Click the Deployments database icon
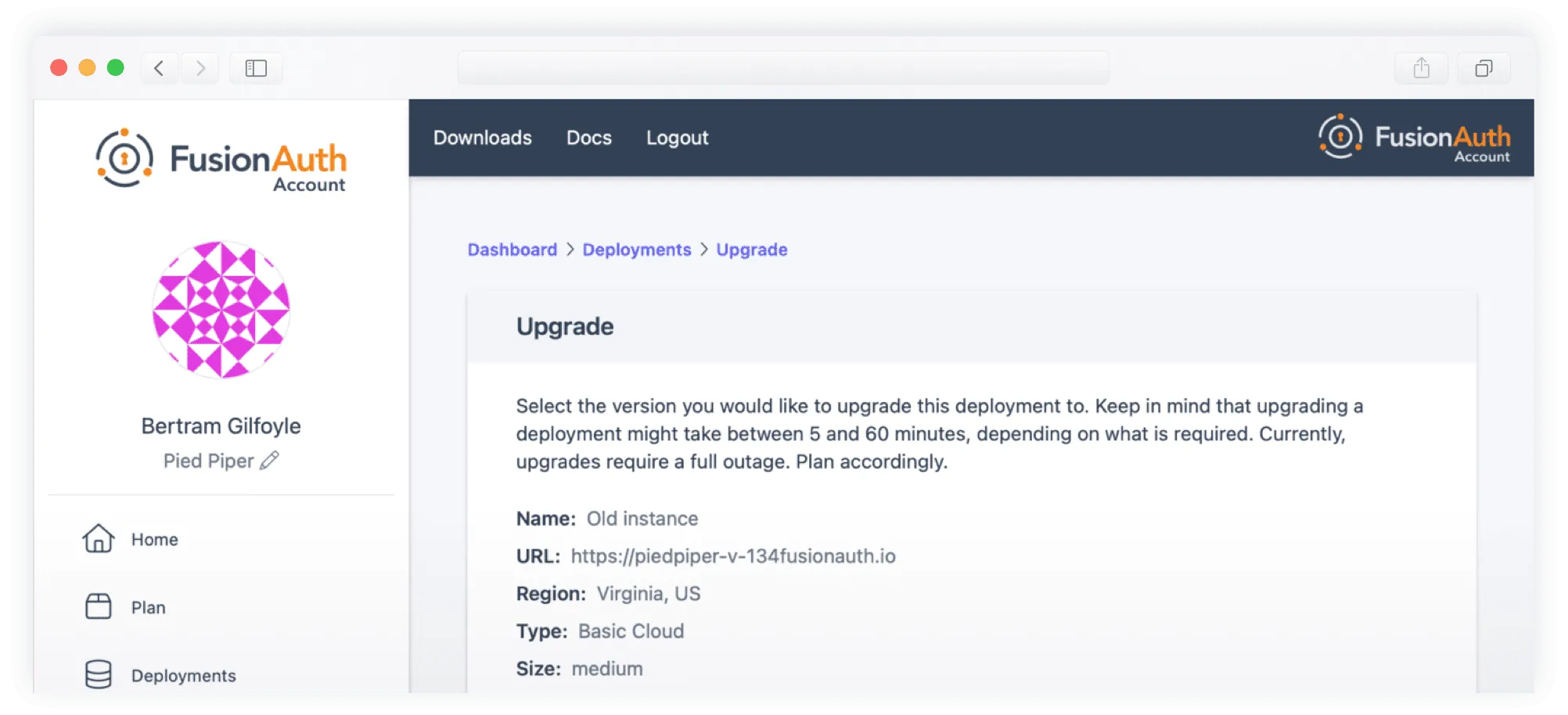This screenshot has height=715, width=1568. pyautogui.click(x=99, y=674)
